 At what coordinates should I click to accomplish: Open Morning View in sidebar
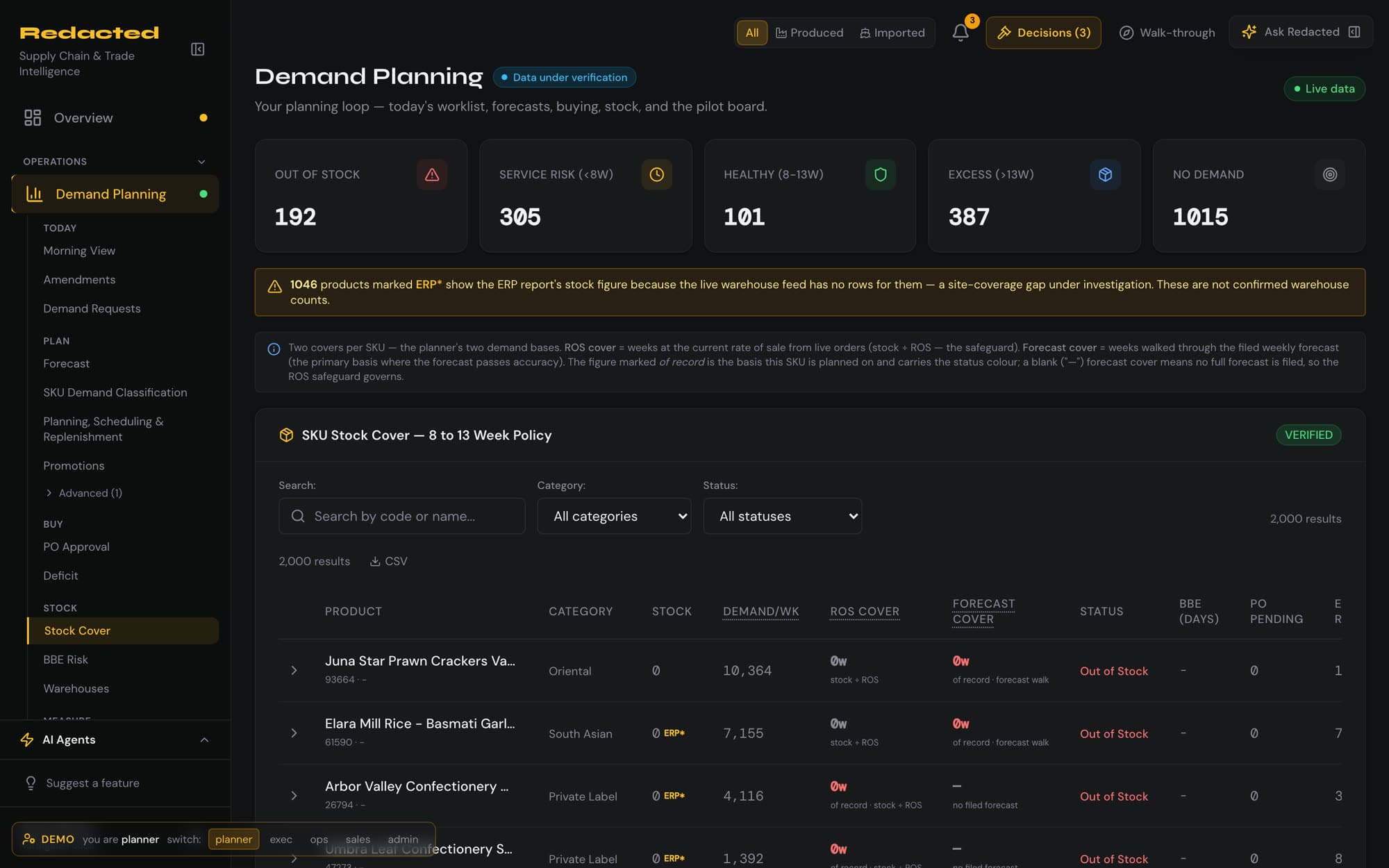(x=79, y=251)
